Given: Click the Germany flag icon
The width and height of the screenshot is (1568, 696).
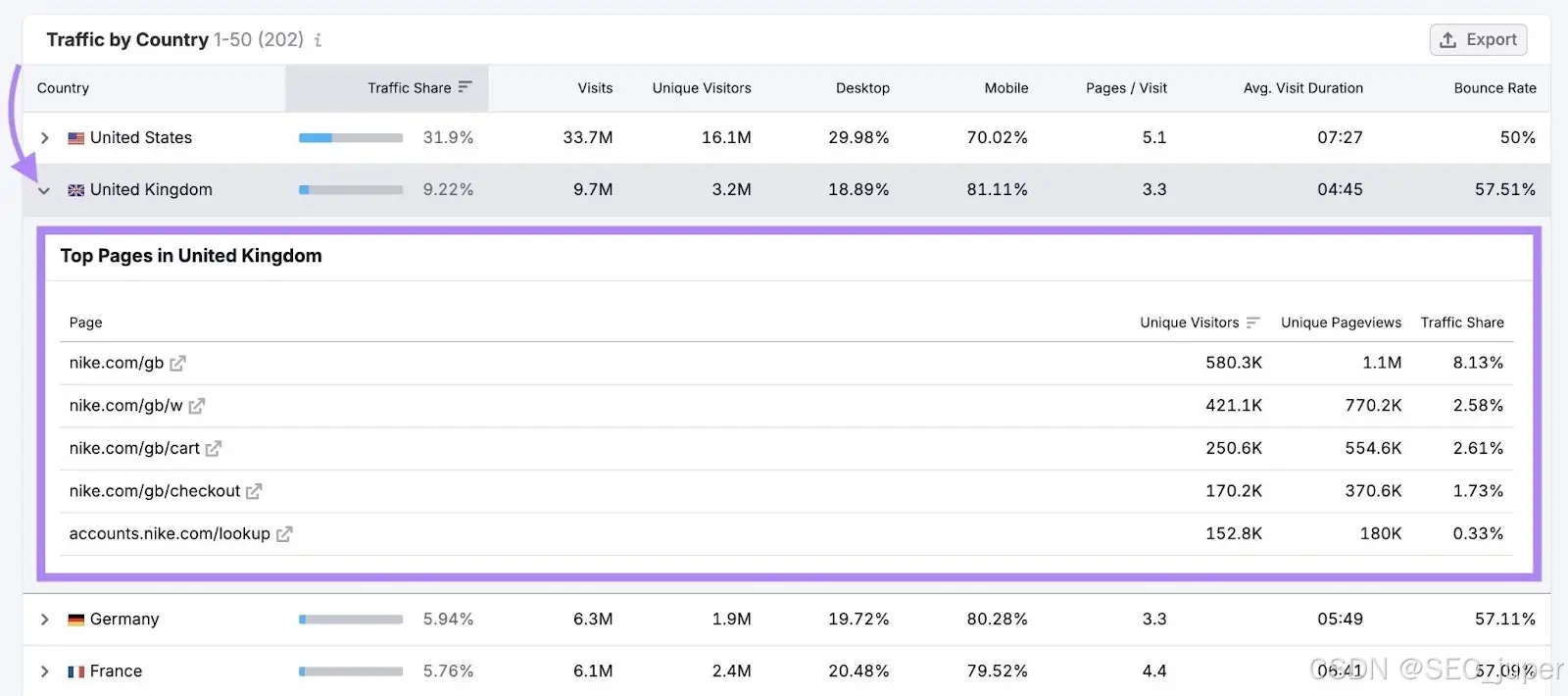Looking at the screenshot, I should (x=75, y=620).
